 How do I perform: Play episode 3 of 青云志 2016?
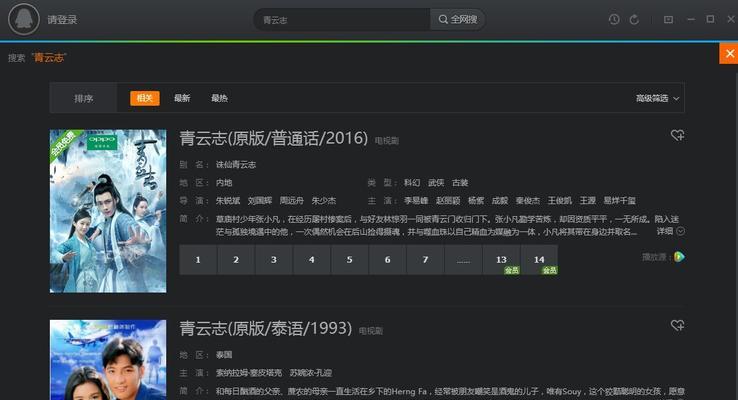(x=274, y=259)
